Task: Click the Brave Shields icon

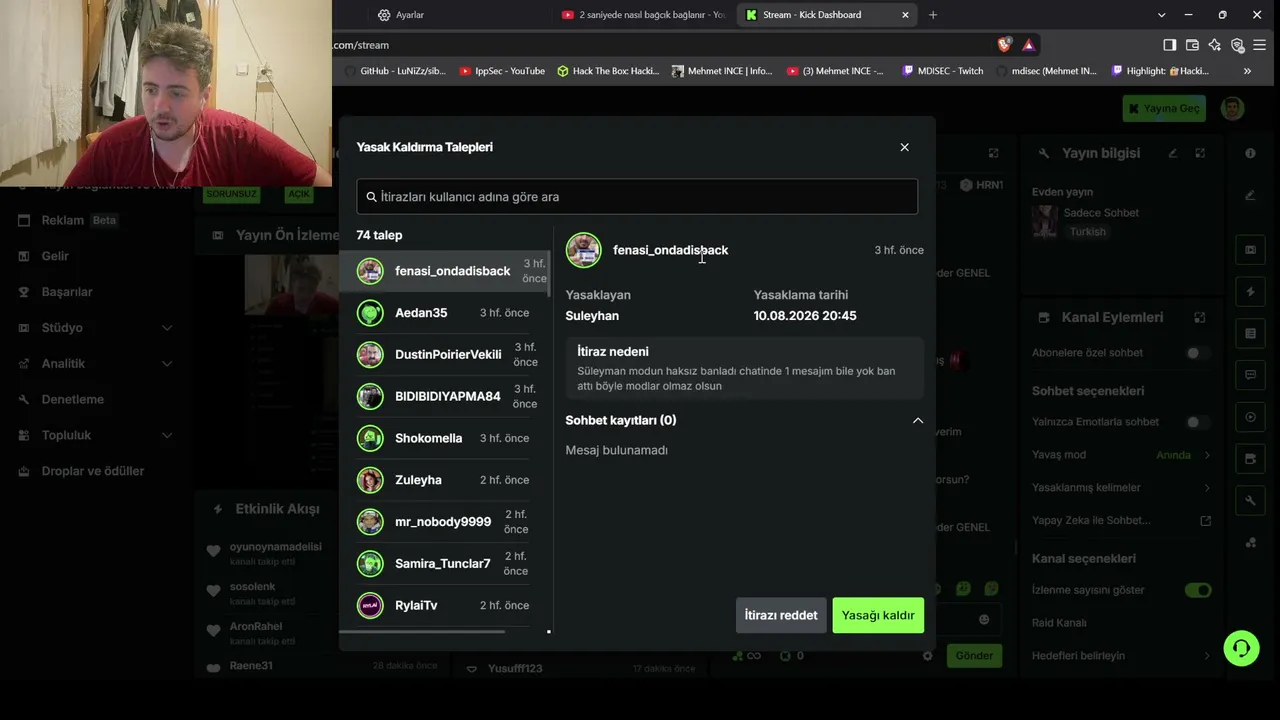Action: [1005, 45]
